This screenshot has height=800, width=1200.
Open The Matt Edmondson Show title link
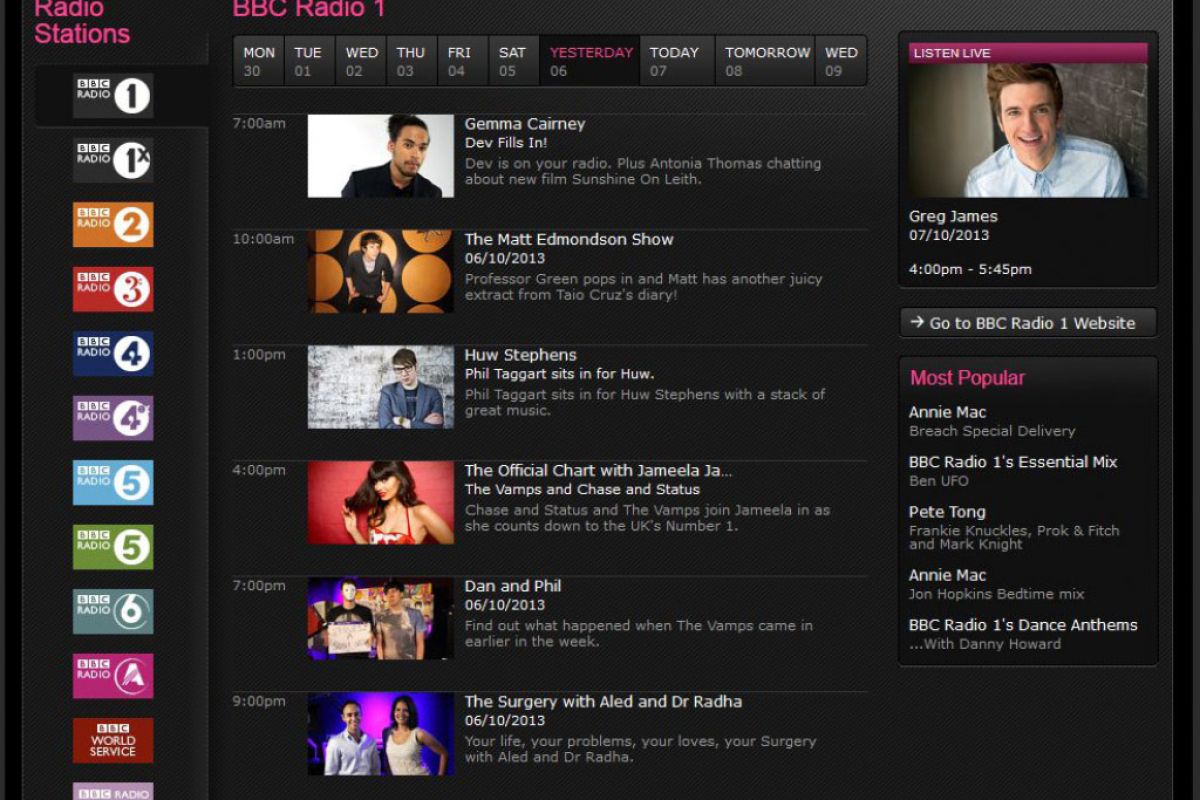point(568,240)
